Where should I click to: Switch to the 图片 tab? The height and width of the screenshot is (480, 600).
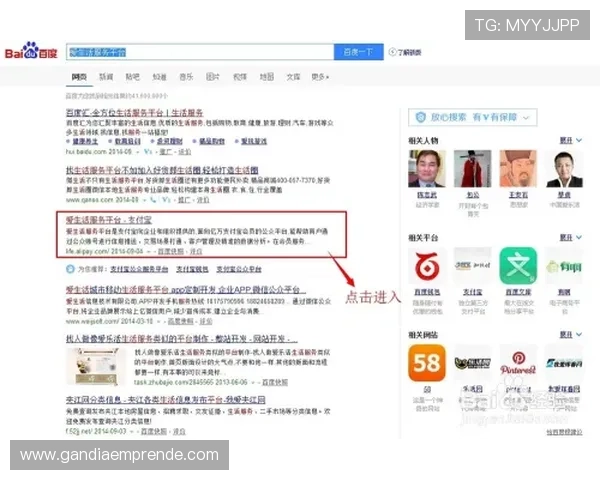(x=213, y=77)
